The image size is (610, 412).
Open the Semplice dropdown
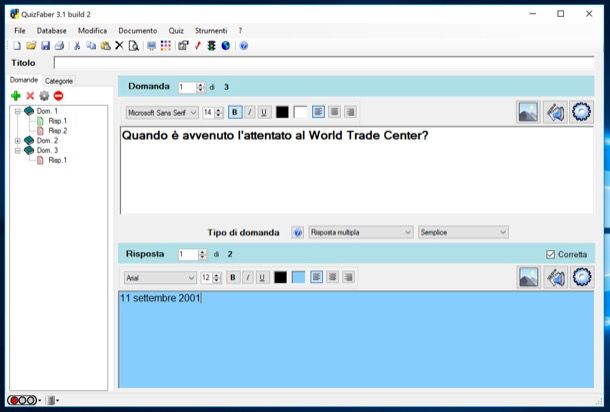(463, 232)
